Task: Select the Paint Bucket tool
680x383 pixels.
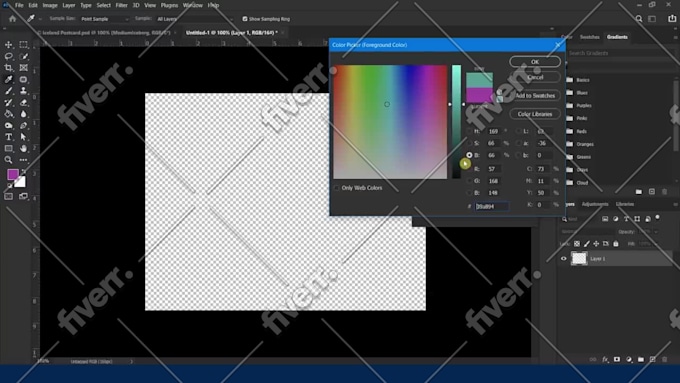Action: 8,114
